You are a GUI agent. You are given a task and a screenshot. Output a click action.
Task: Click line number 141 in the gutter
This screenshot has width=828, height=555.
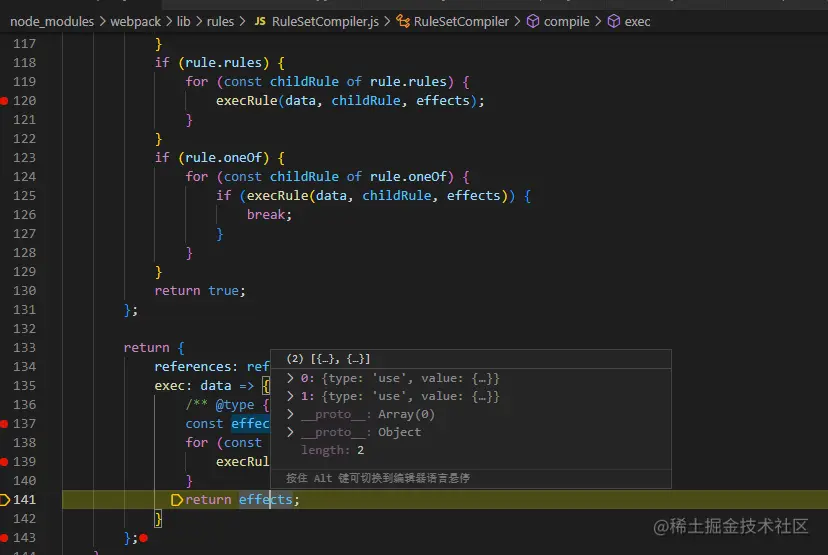click(x=24, y=500)
